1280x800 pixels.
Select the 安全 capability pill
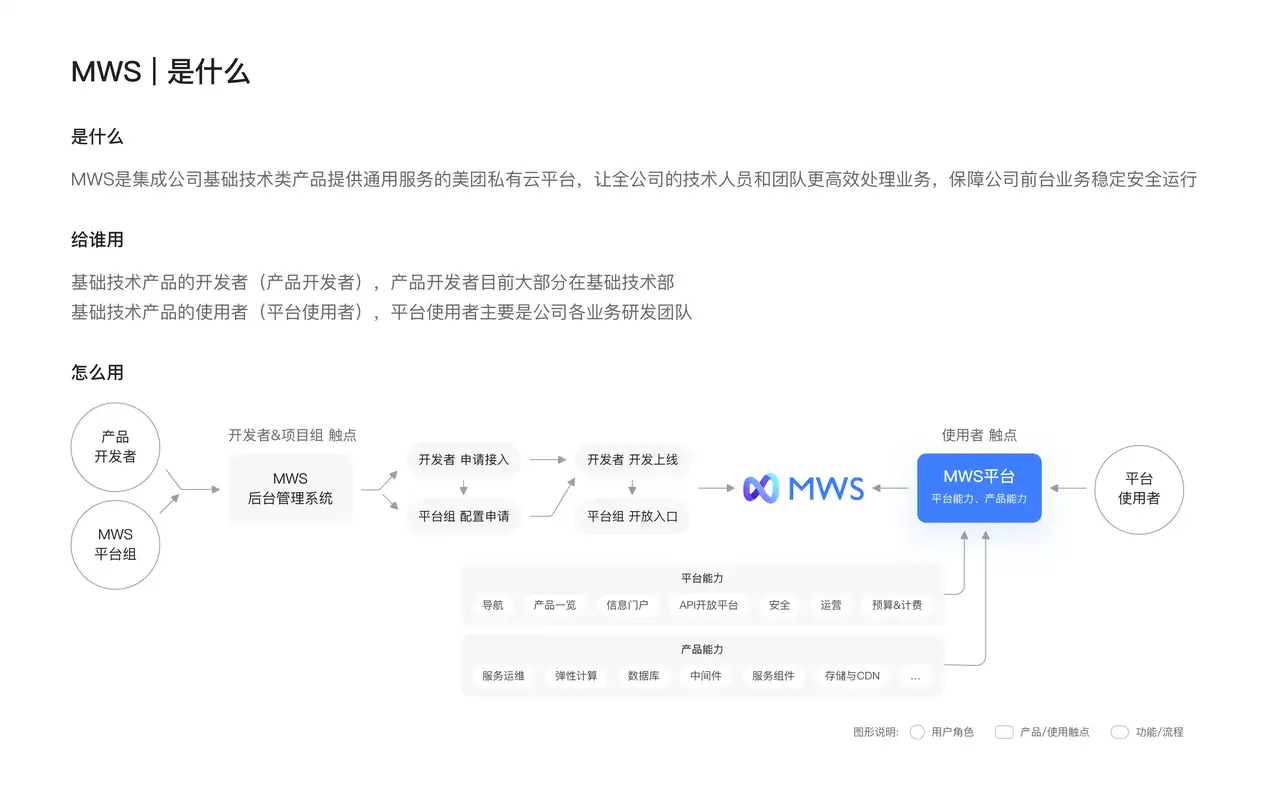click(780, 605)
